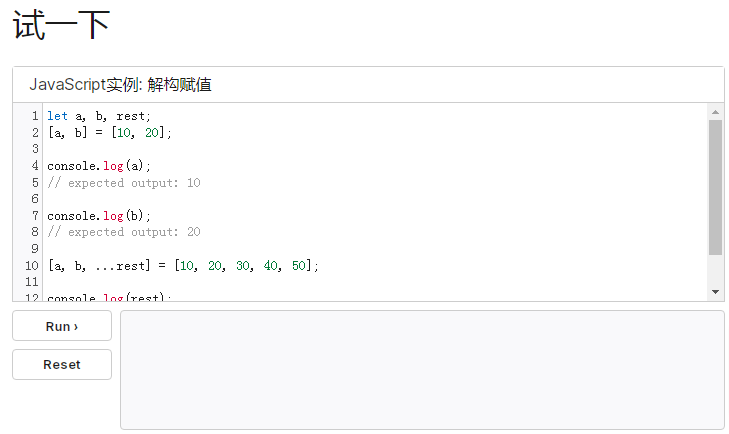Click line number 5 in gutter
Screen dimensions: 729x434
click(x=34, y=183)
